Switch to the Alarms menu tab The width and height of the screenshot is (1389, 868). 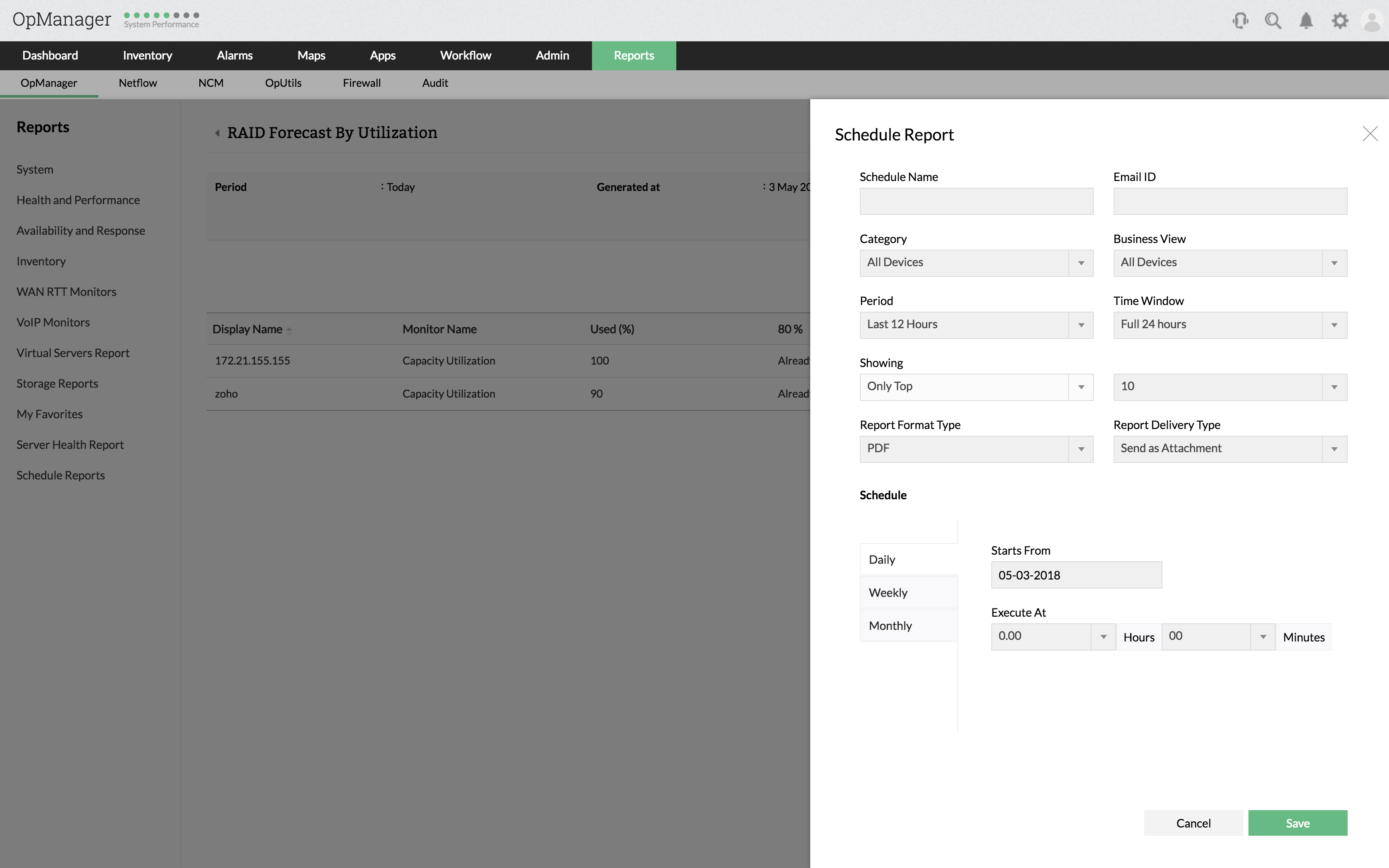click(234, 56)
